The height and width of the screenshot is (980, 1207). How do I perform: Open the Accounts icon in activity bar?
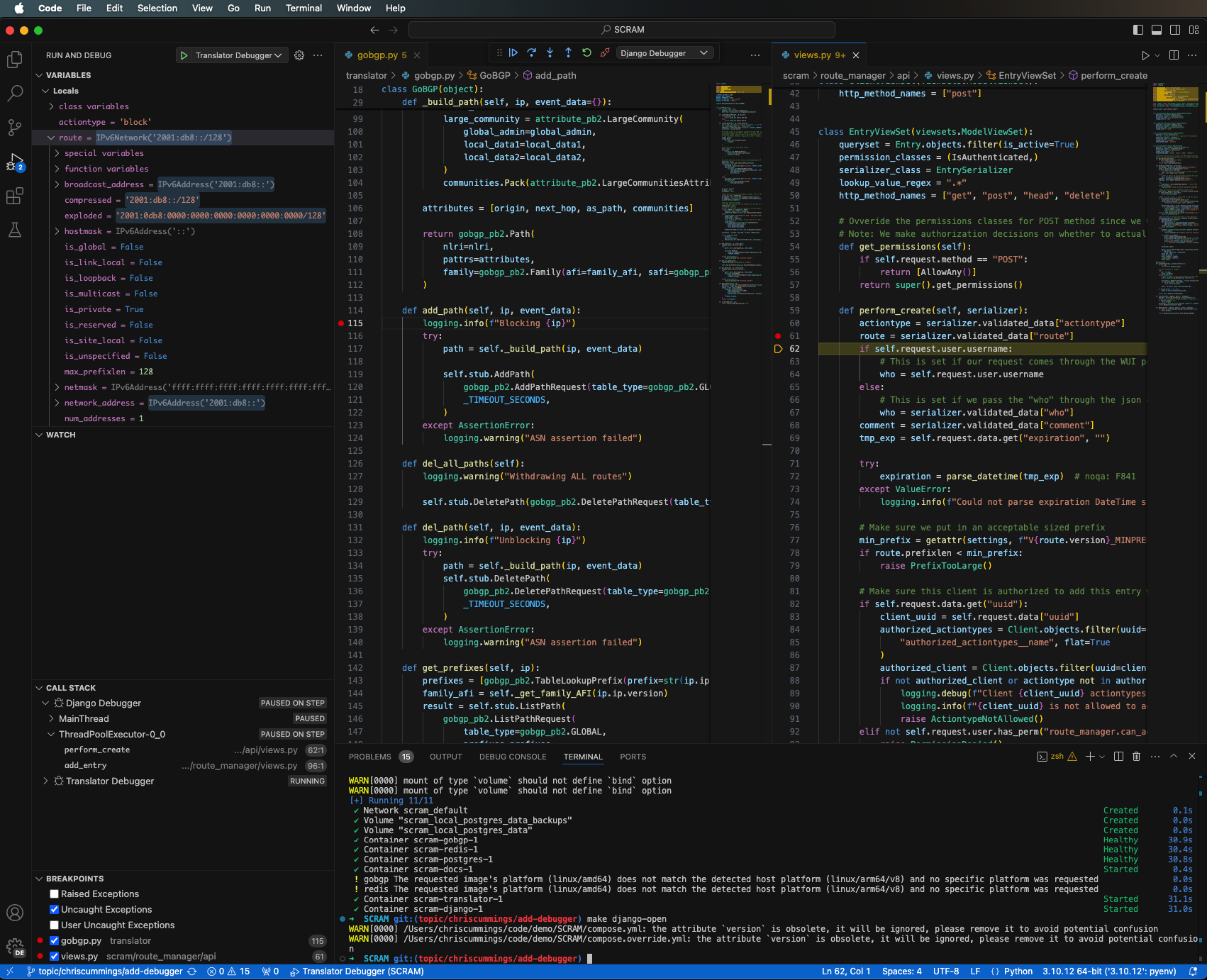click(15, 913)
